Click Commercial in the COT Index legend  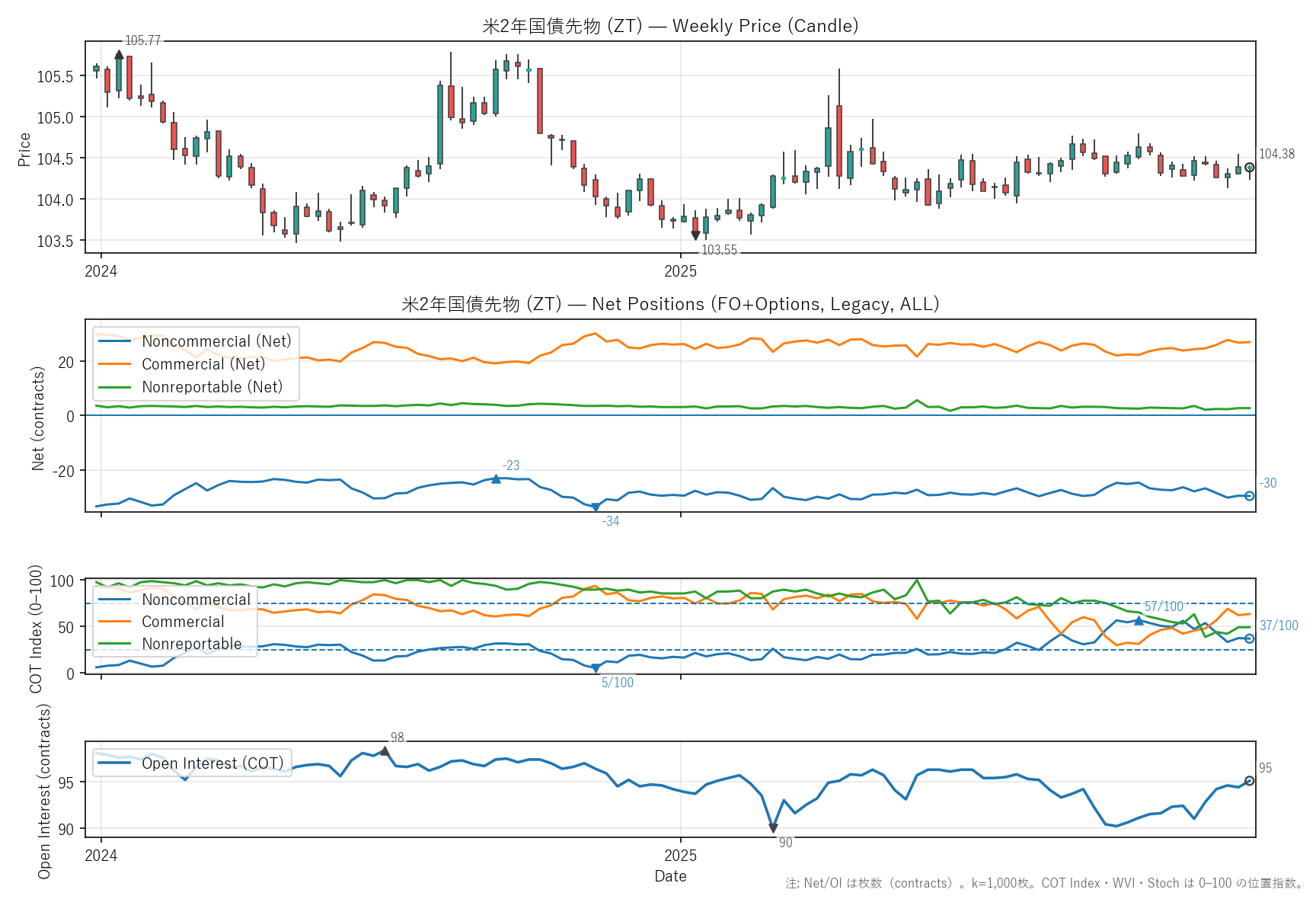[183, 622]
